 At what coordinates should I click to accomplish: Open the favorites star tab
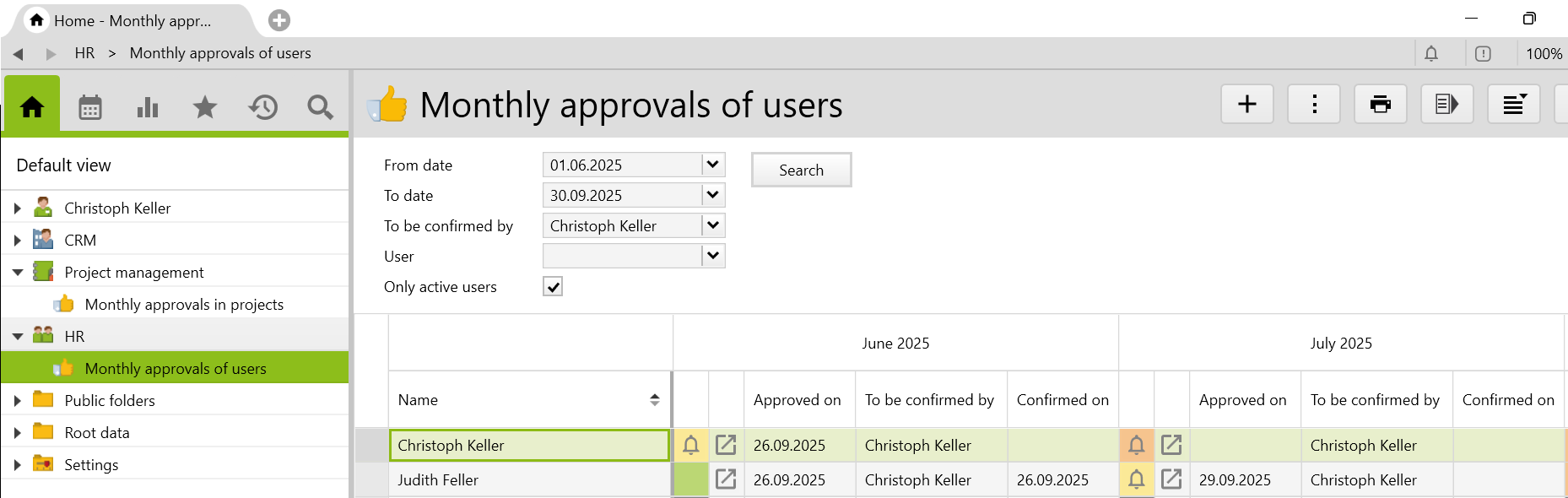point(205,107)
